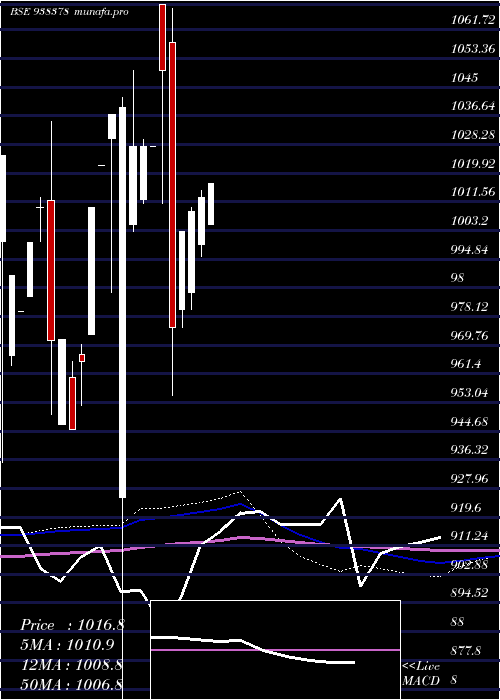
Task: Select the 953.04 price label
Action: click(471, 393)
